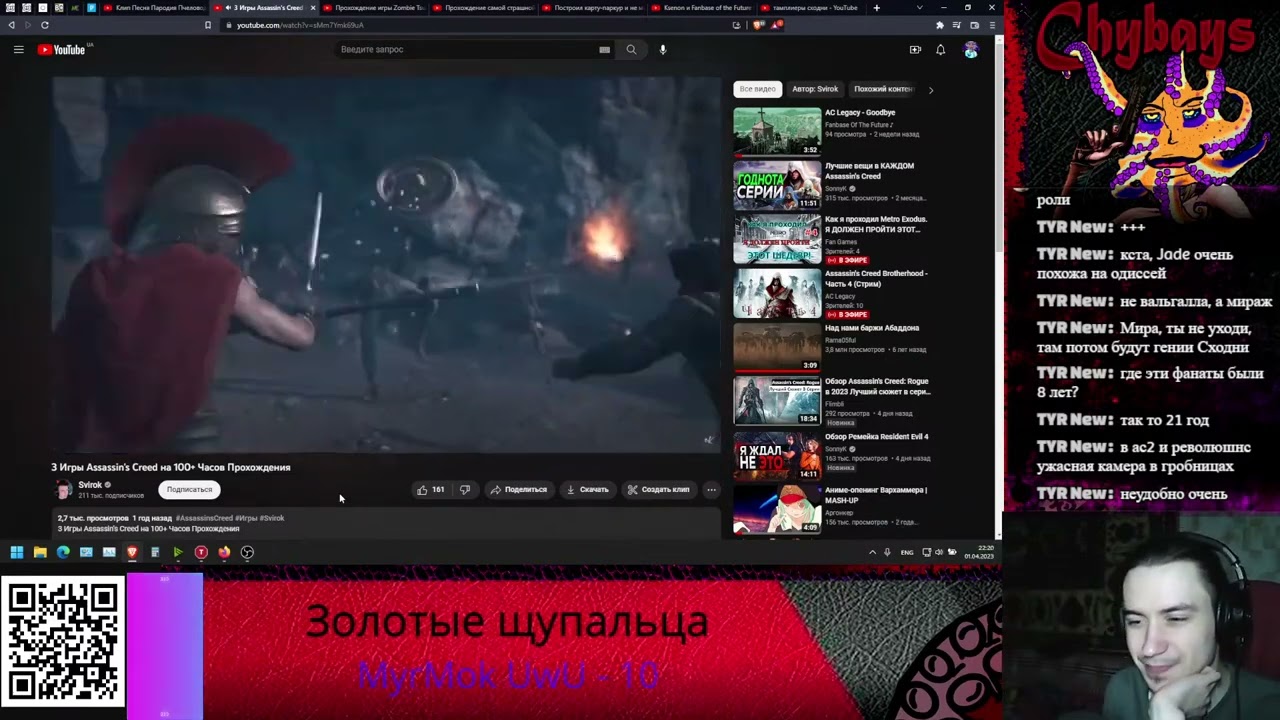Close the 3 Игры Assassin's Creed tab
The height and width of the screenshot is (720, 1280).
tap(313, 8)
